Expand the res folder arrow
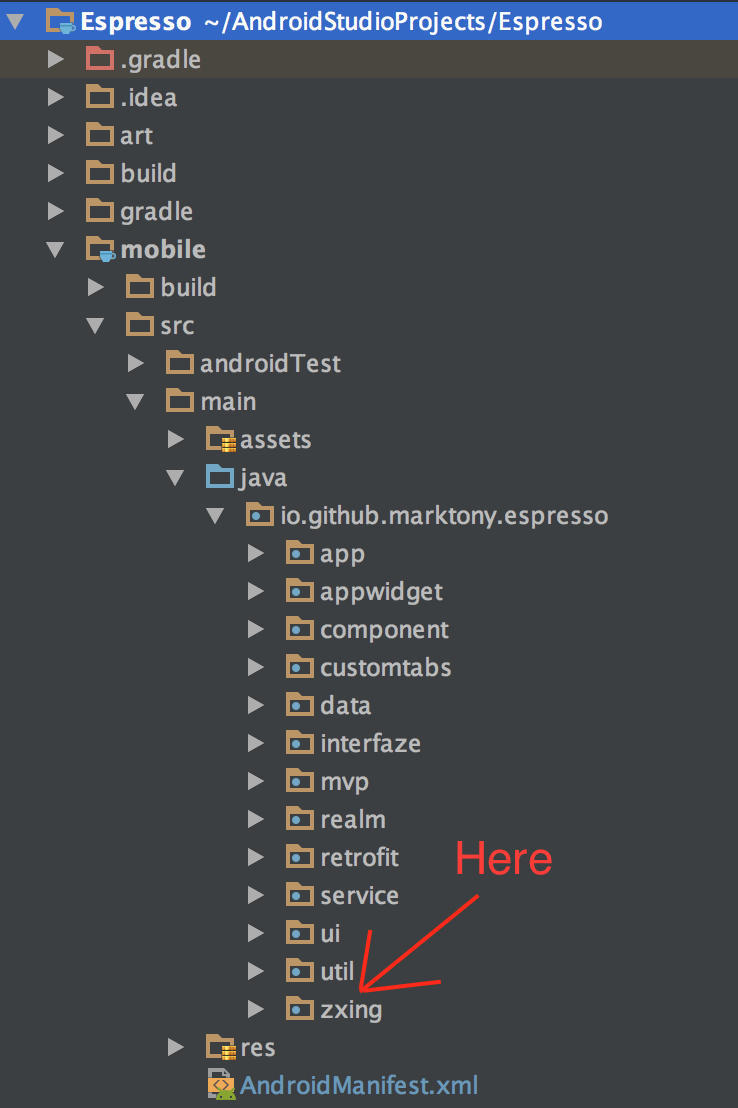This screenshot has width=738, height=1108. pos(175,1047)
